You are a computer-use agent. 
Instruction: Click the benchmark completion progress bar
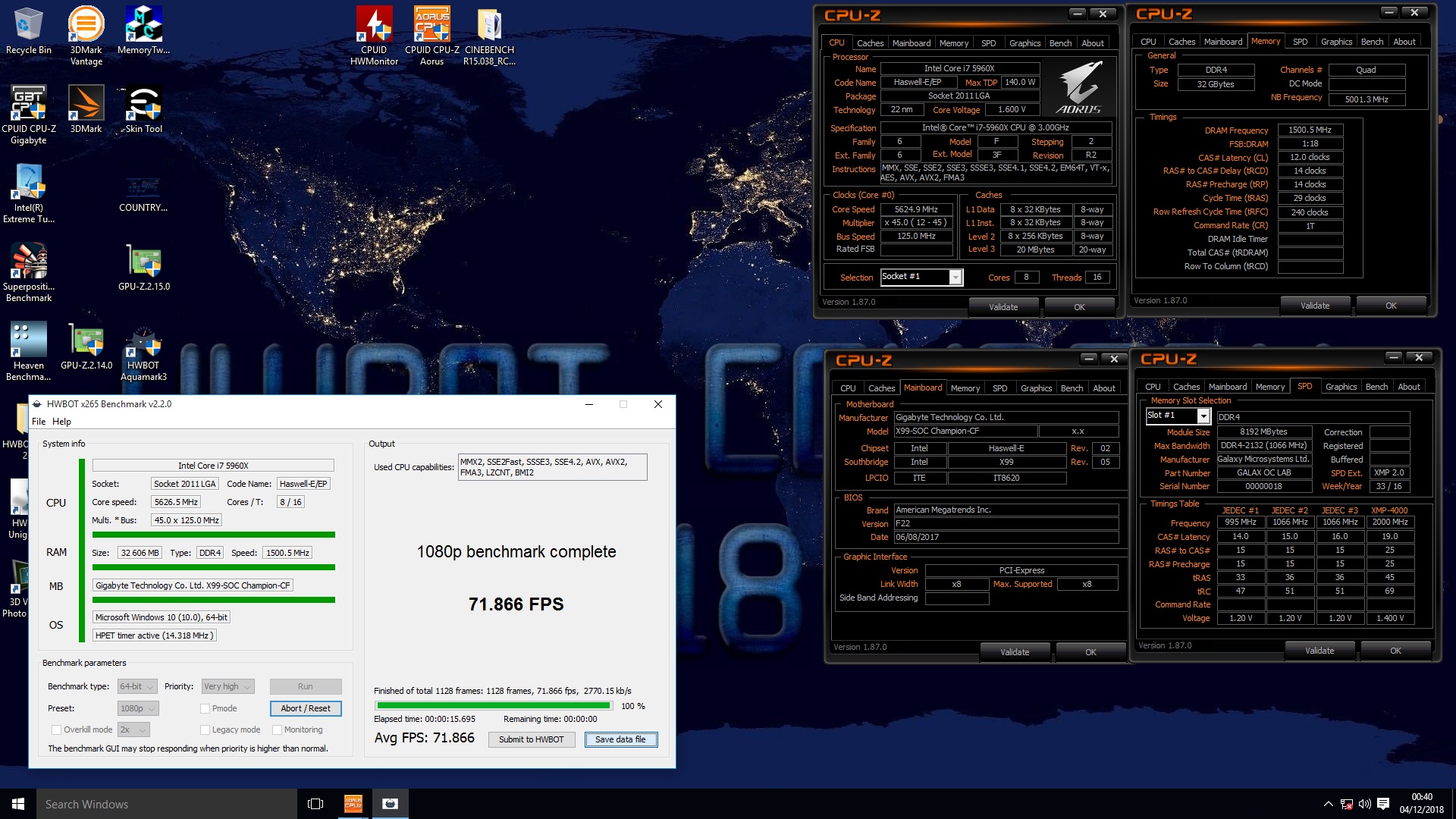pos(494,706)
